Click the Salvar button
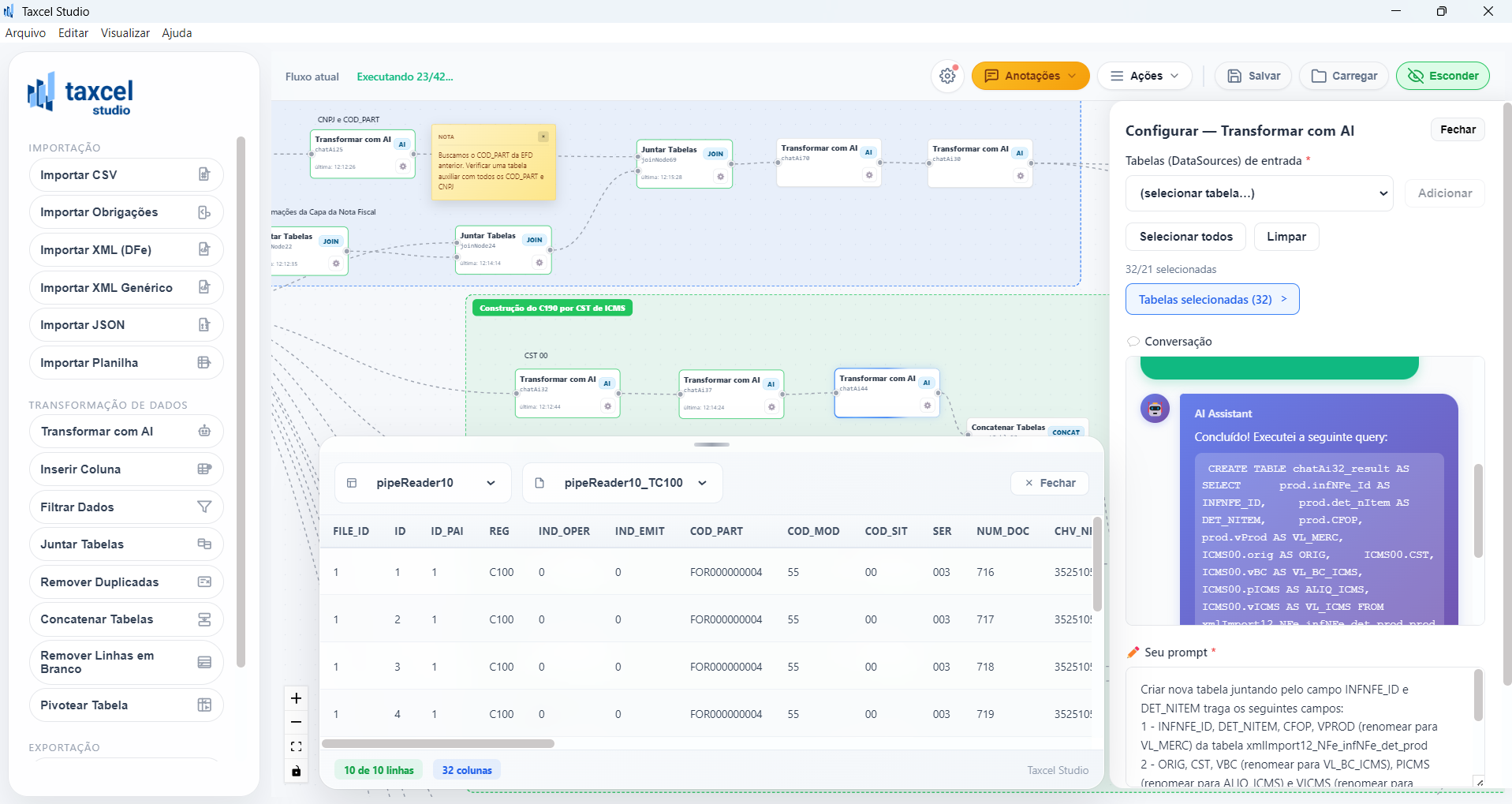This screenshot has height=804, width=1512. [x=1253, y=77]
